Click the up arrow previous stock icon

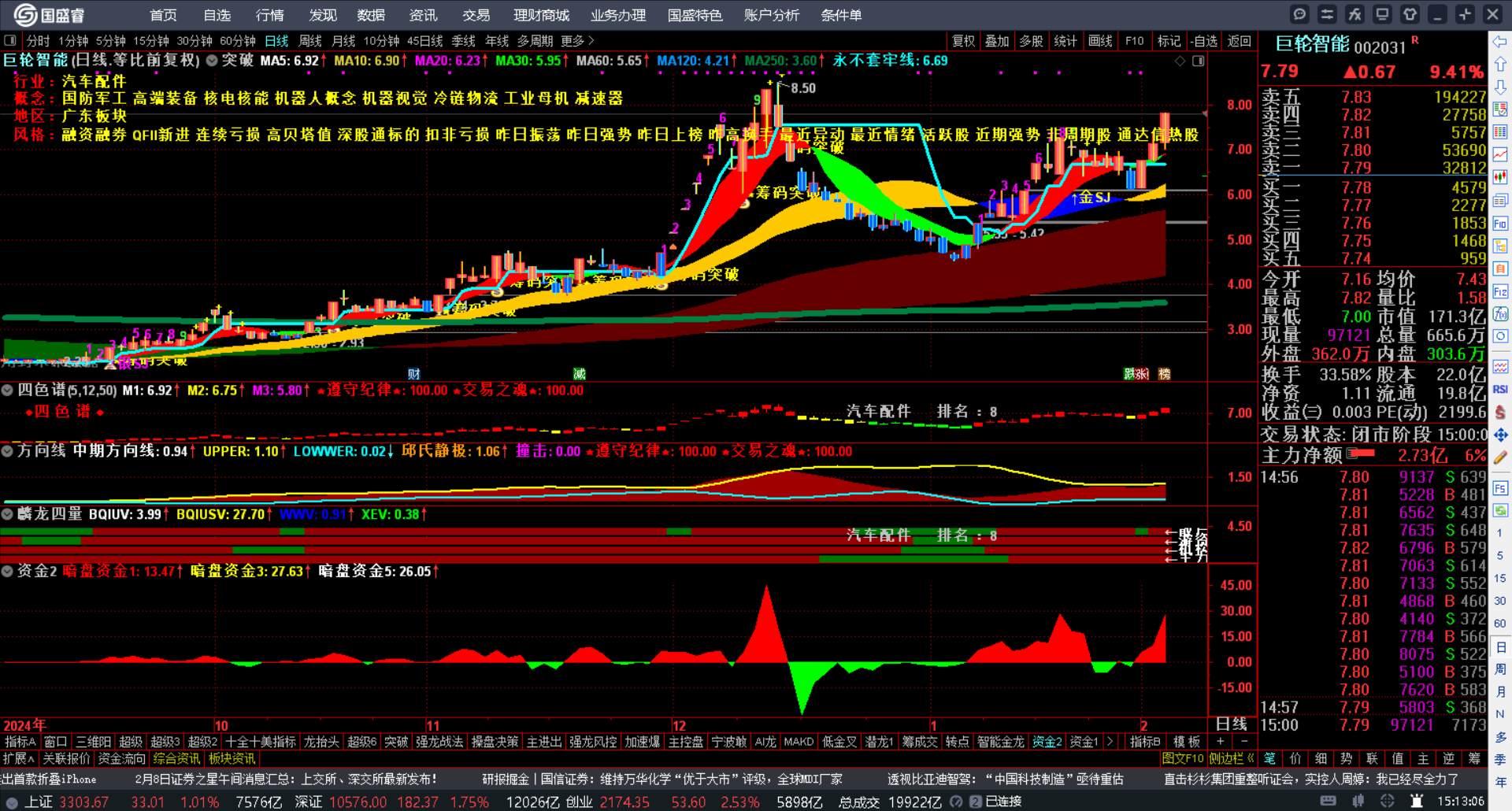tap(1500, 64)
